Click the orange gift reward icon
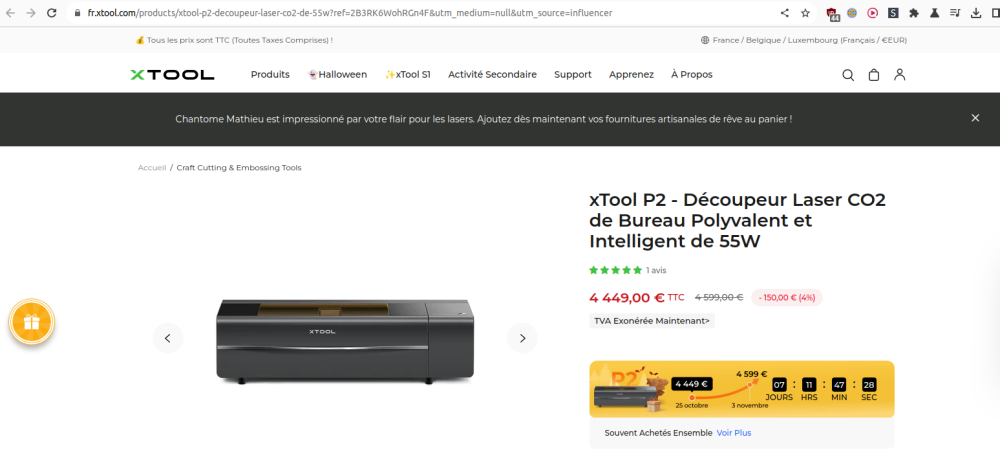Screen dimensions: 1000x461 [31, 322]
